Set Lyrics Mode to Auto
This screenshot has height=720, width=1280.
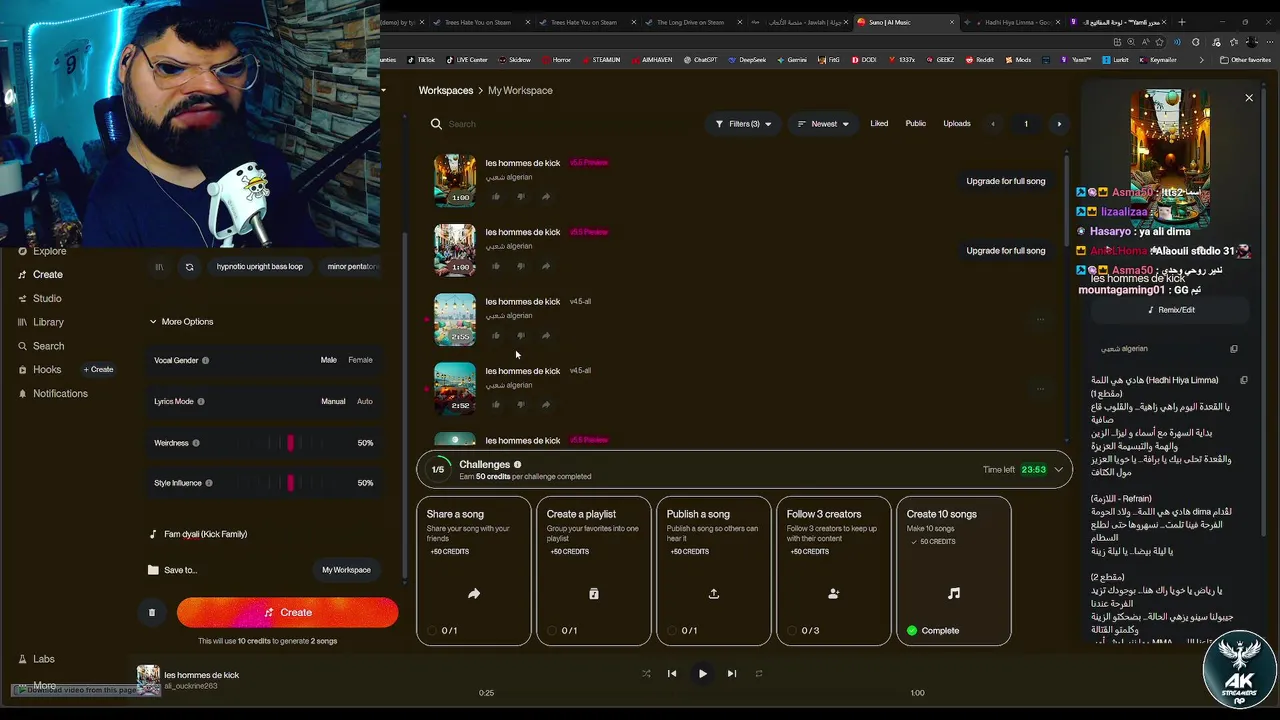coord(365,402)
